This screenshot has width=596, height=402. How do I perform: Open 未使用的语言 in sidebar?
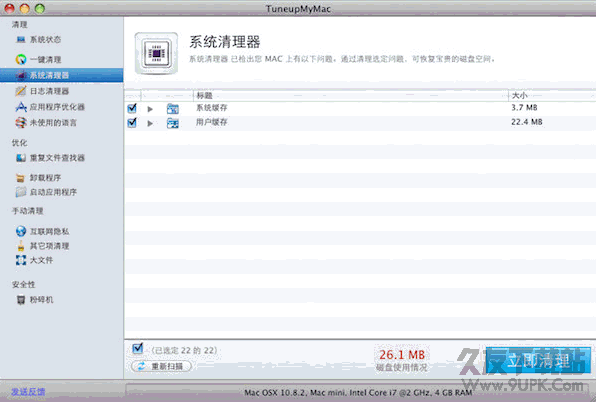(53, 123)
